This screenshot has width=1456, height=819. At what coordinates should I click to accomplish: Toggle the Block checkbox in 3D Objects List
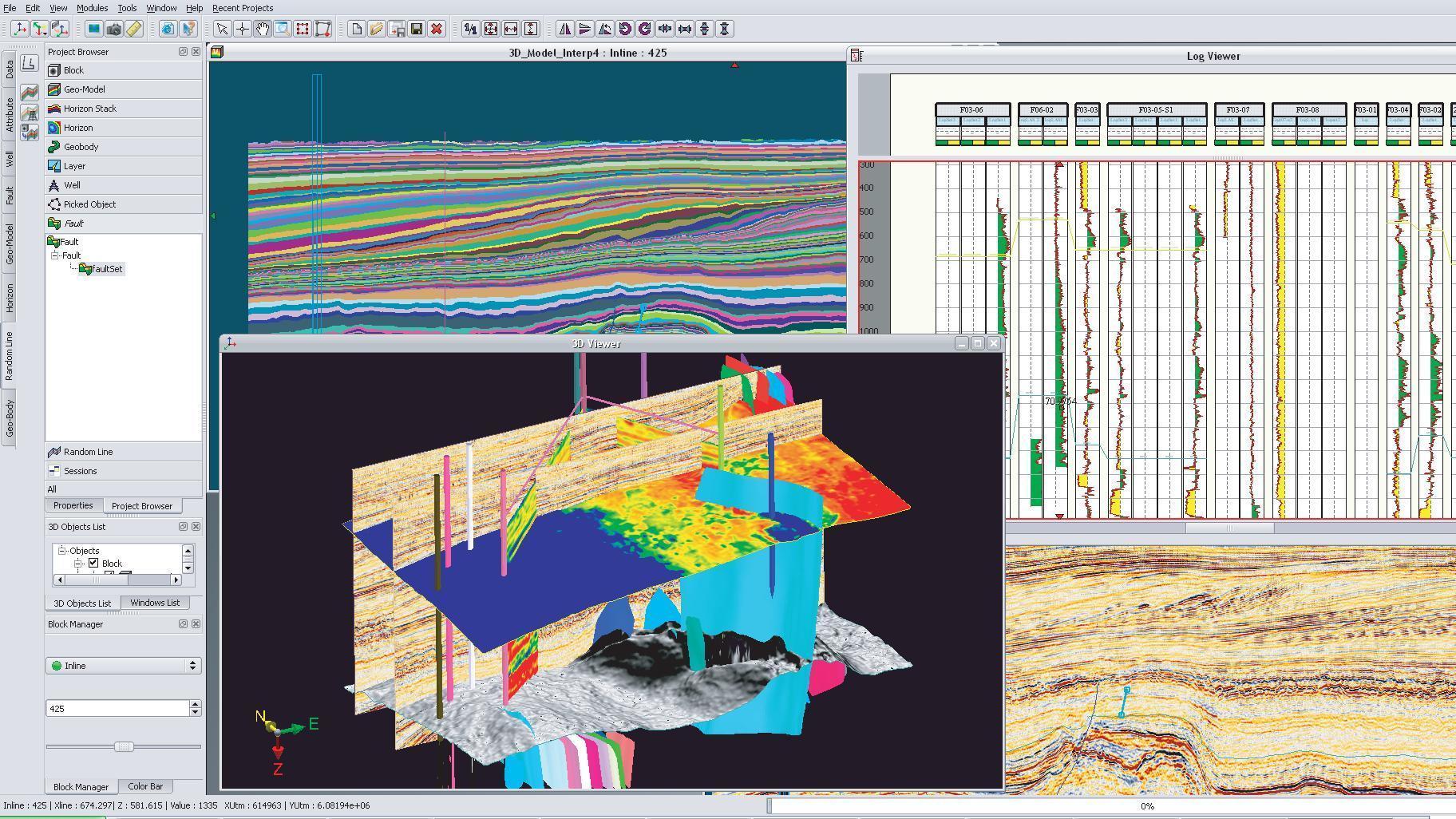[93, 563]
